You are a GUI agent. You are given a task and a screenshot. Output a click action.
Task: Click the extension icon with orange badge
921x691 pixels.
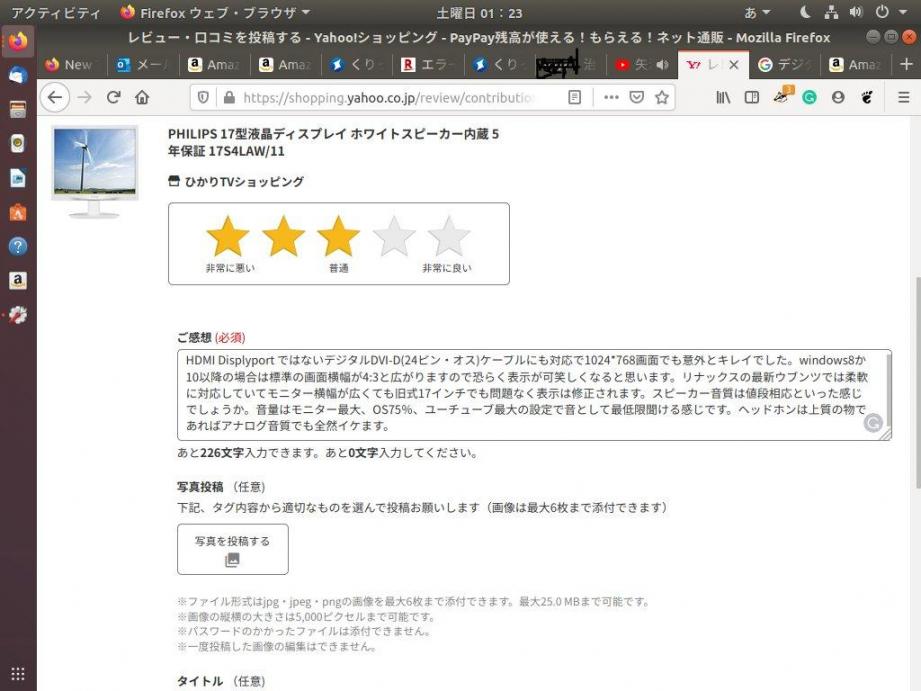click(782, 96)
